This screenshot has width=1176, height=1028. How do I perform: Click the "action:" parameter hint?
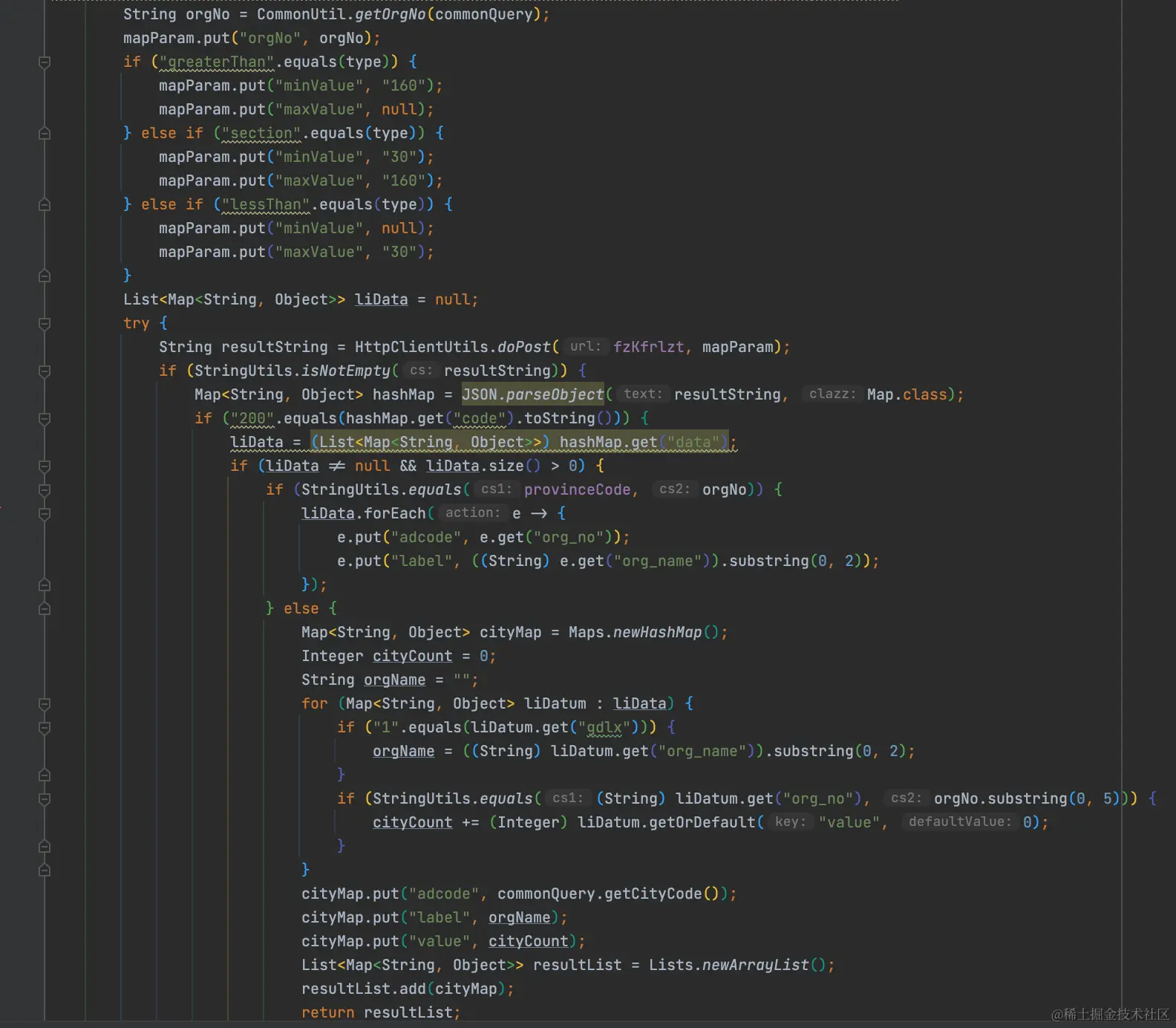[x=473, y=513]
